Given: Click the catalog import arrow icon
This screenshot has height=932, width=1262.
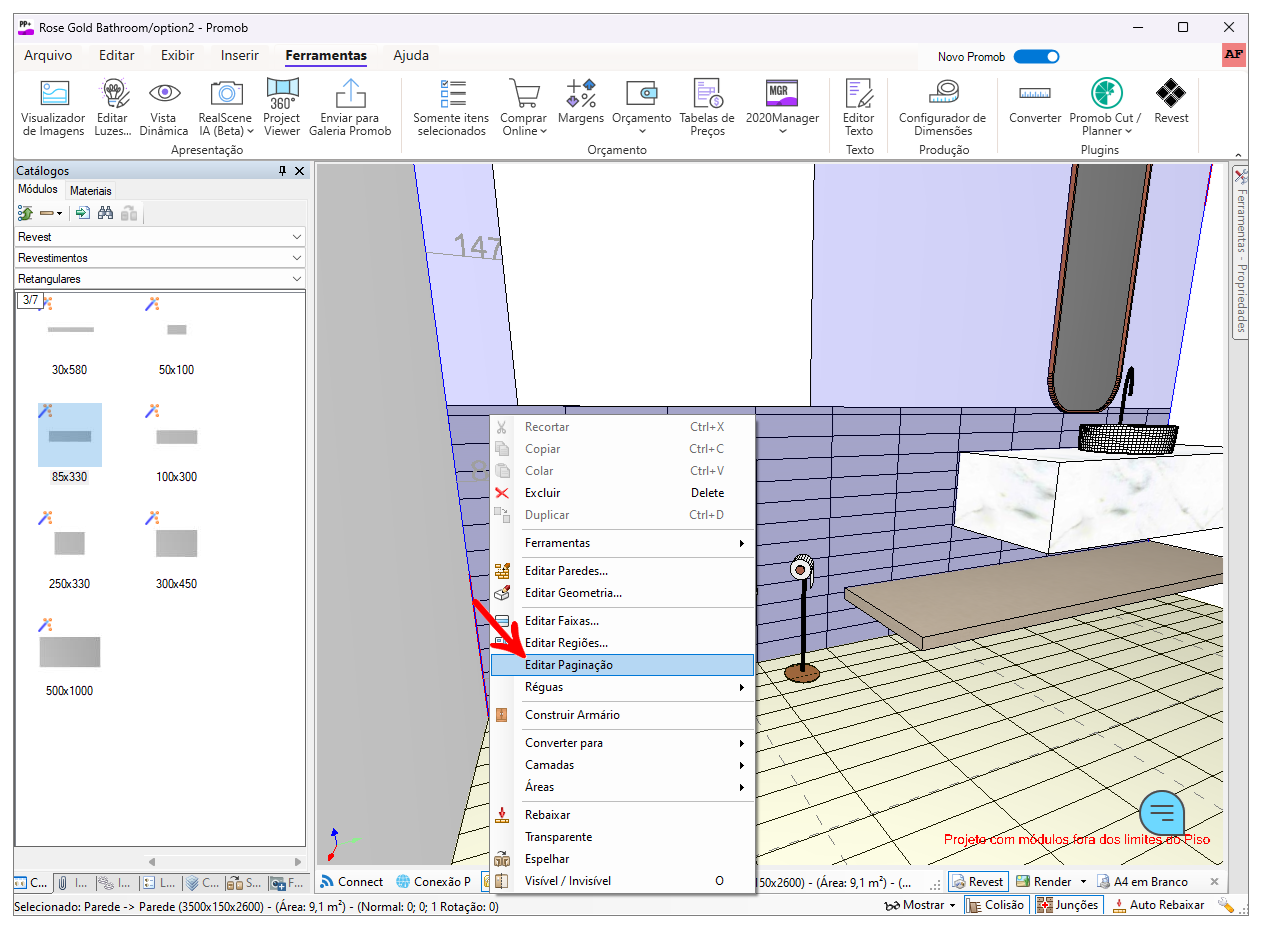Looking at the screenshot, I should click(x=83, y=213).
